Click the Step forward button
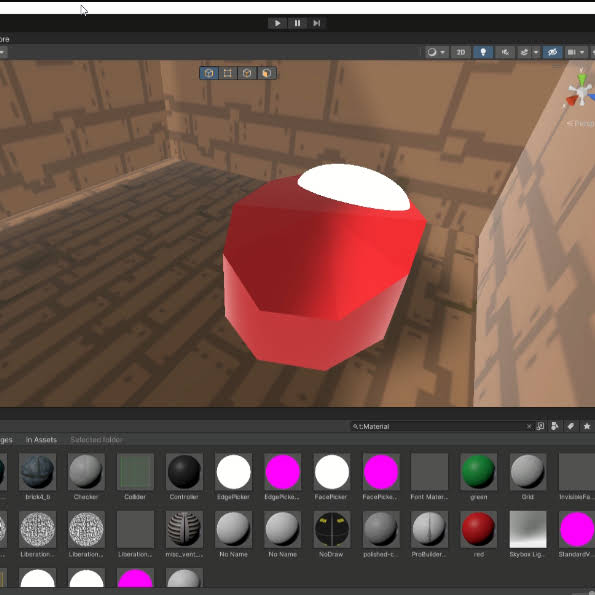The height and width of the screenshot is (595, 595). point(316,23)
